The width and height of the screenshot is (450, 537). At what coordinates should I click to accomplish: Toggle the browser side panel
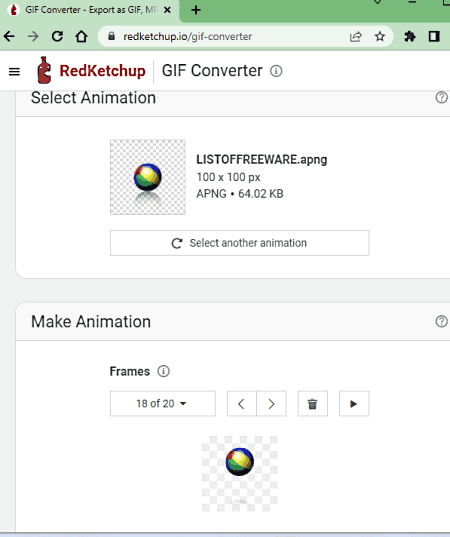[434, 36]
